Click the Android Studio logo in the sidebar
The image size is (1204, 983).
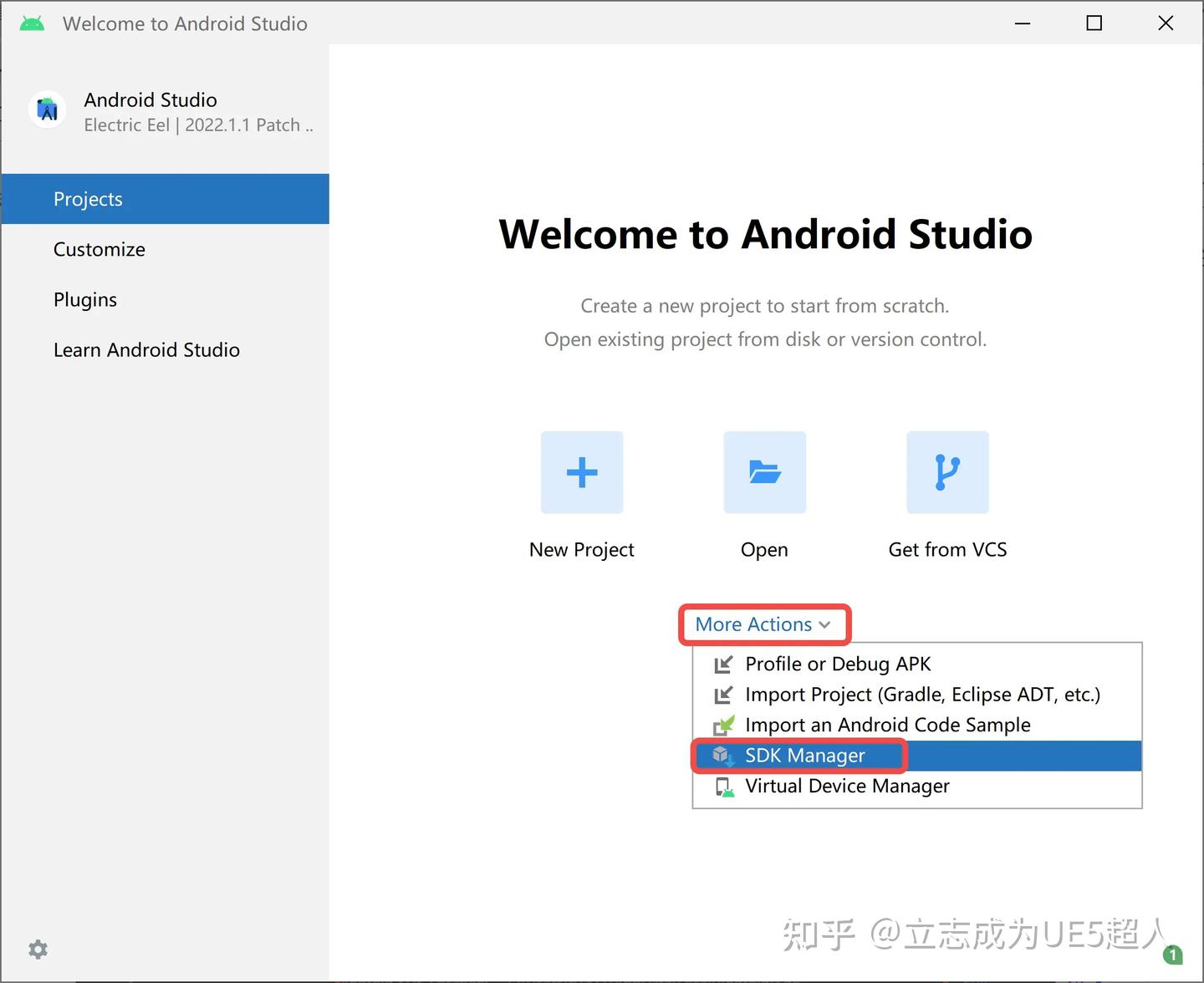(x=47, y=110)
